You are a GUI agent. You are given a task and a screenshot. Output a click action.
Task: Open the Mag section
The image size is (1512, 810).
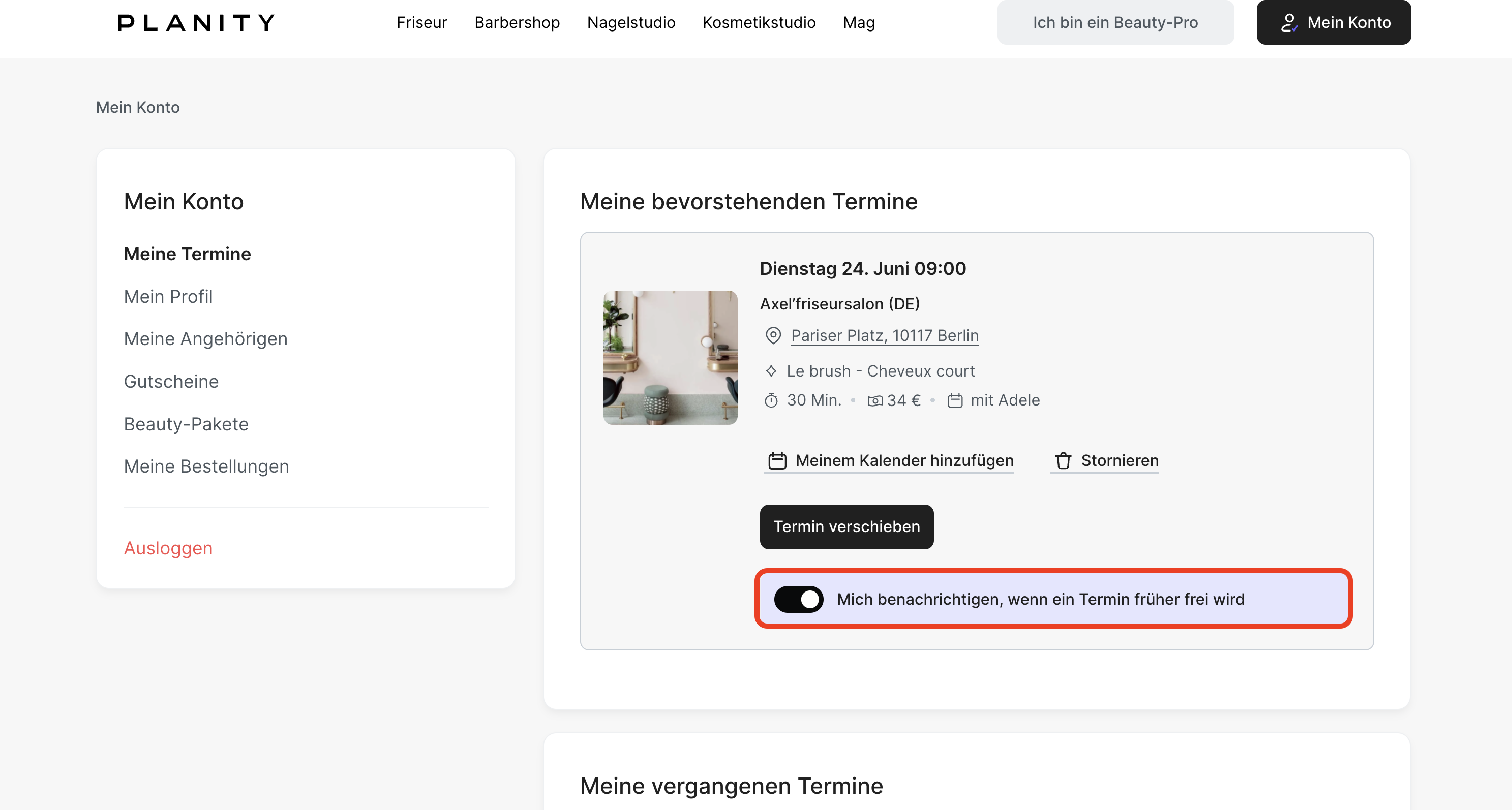click(x=859, y=23)
